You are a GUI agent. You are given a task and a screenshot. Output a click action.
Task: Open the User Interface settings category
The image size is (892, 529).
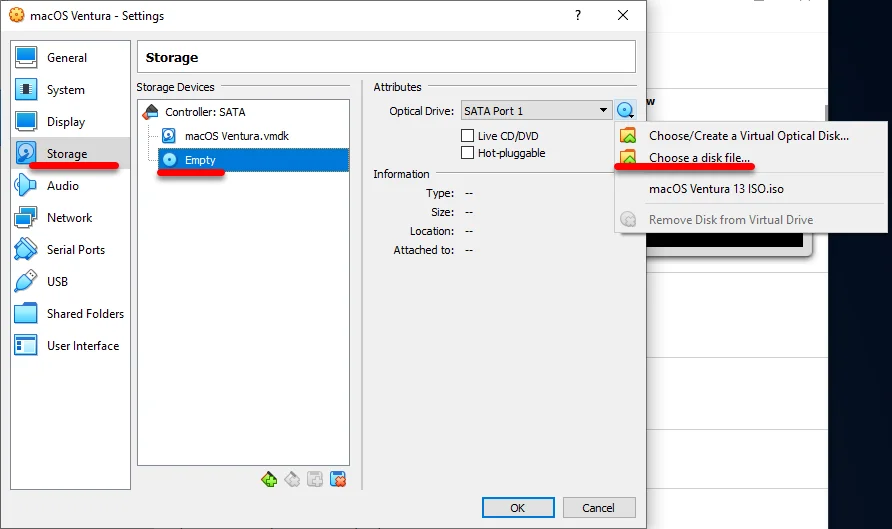point(71,345)
